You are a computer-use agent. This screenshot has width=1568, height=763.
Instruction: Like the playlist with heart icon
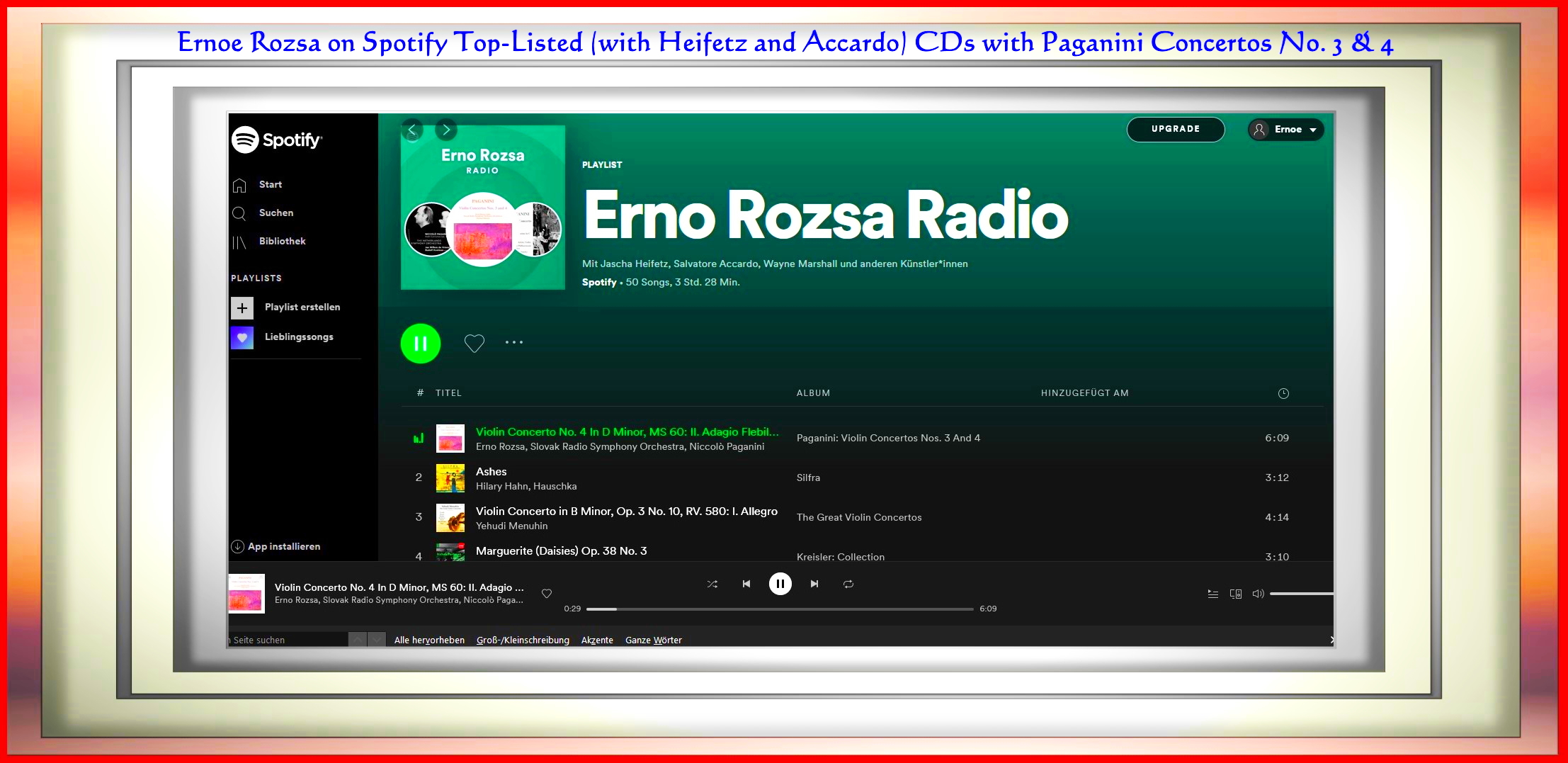click(475, 343)
